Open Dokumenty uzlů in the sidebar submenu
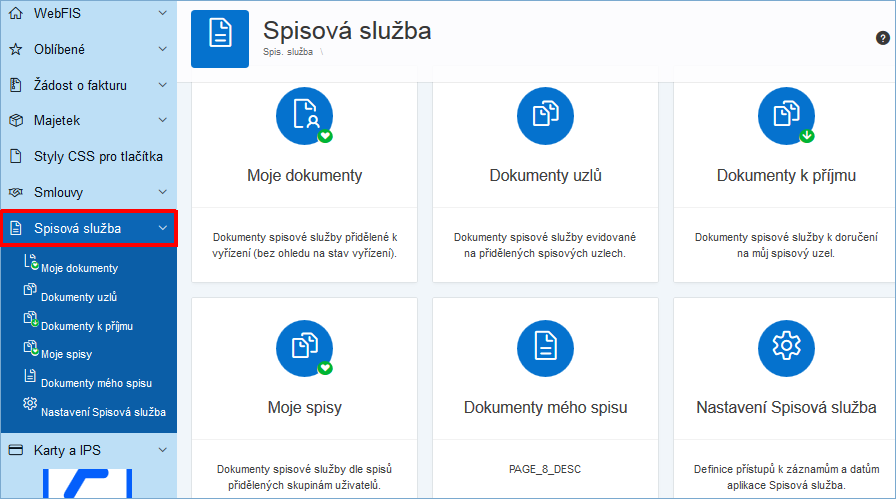Image resolution: width=896 pixels, height=499 pixels. (79, 297)
